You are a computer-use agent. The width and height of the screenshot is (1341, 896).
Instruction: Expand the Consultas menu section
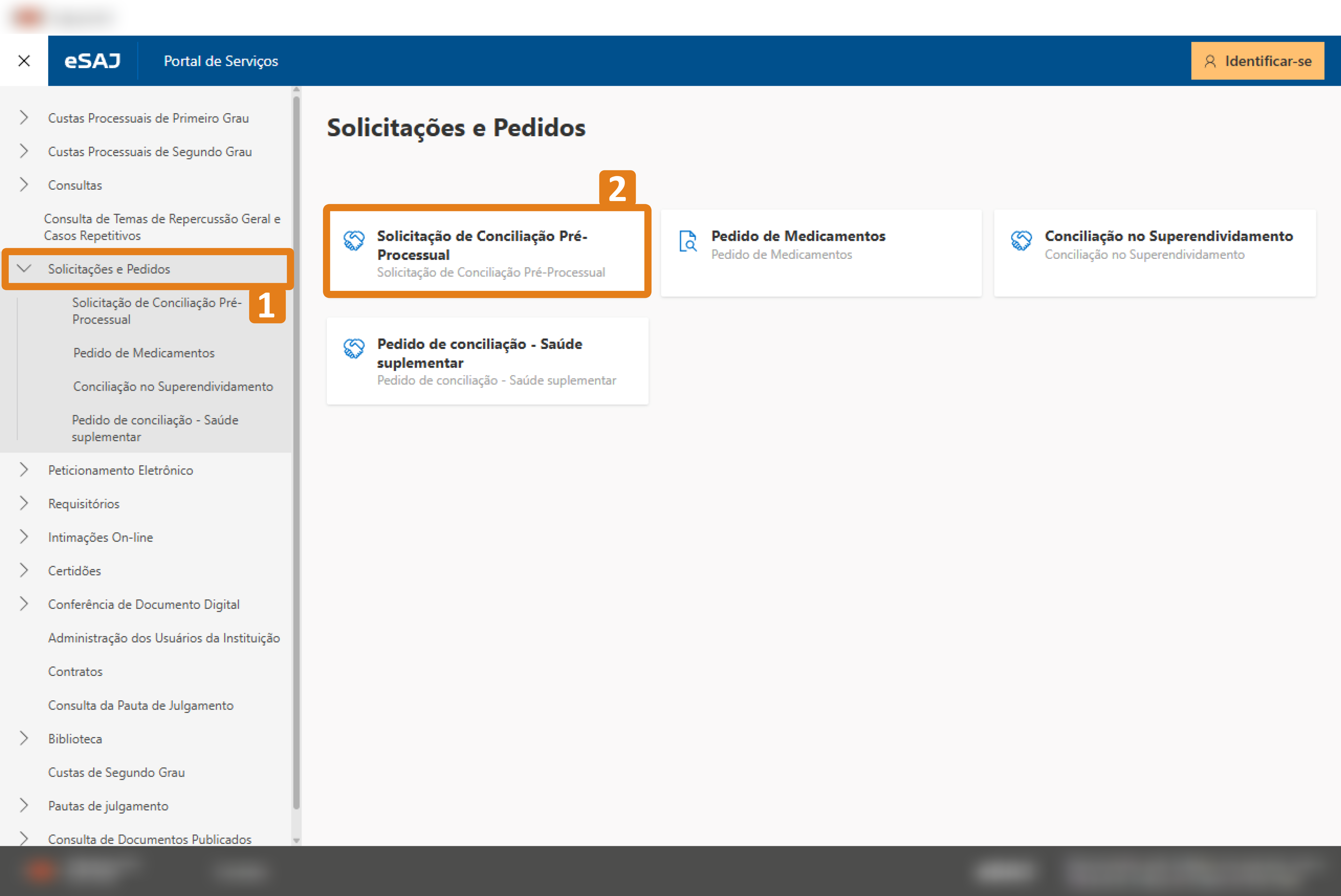pyautogui.click(x=24, y=185)
